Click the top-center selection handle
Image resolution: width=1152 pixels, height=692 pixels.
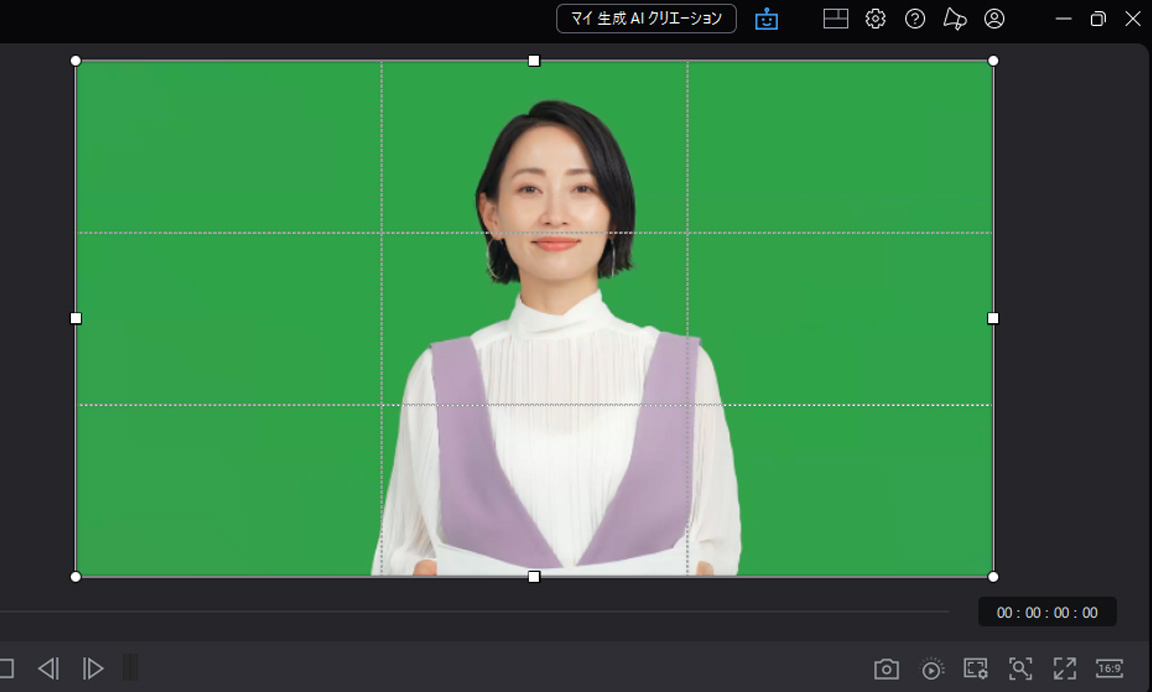click(x=533, y=61)
